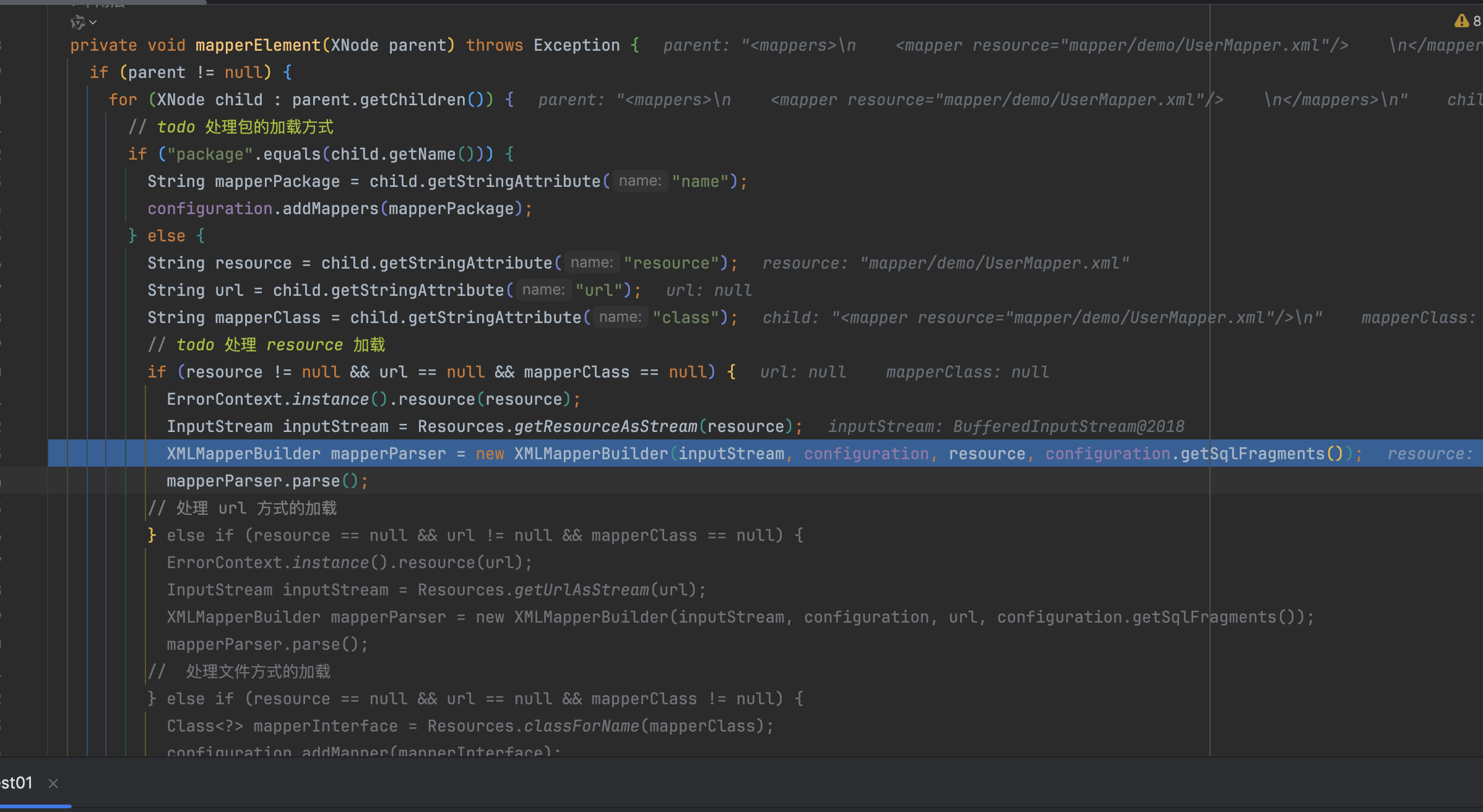Click inline value 'url: null' on String url line
Viewport: 1483px width, 812px height.
[x=709, y=290]
